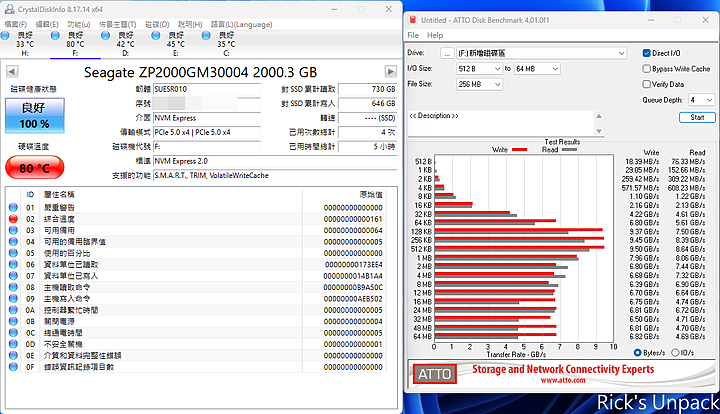Click the blue status orb for attribute 0A

pos(13,310)
